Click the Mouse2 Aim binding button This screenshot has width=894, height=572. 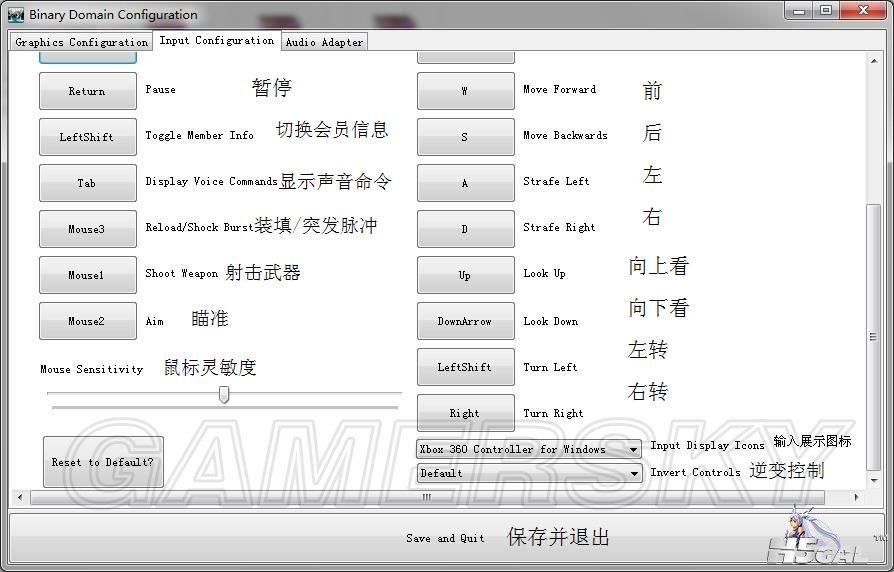(87, 321)
